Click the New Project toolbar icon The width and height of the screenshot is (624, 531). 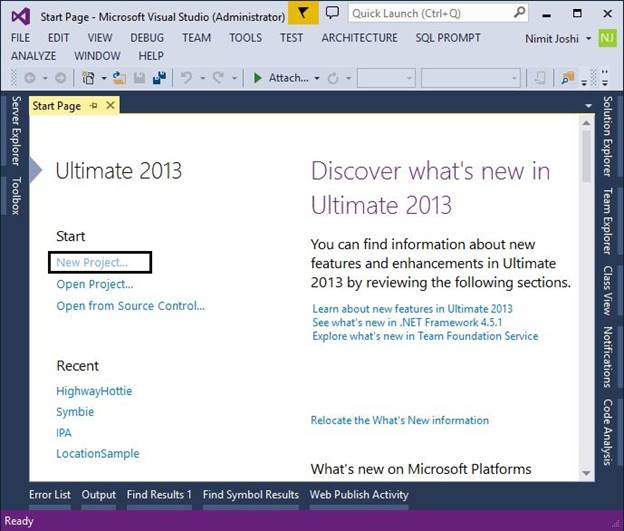click(88, 78)
